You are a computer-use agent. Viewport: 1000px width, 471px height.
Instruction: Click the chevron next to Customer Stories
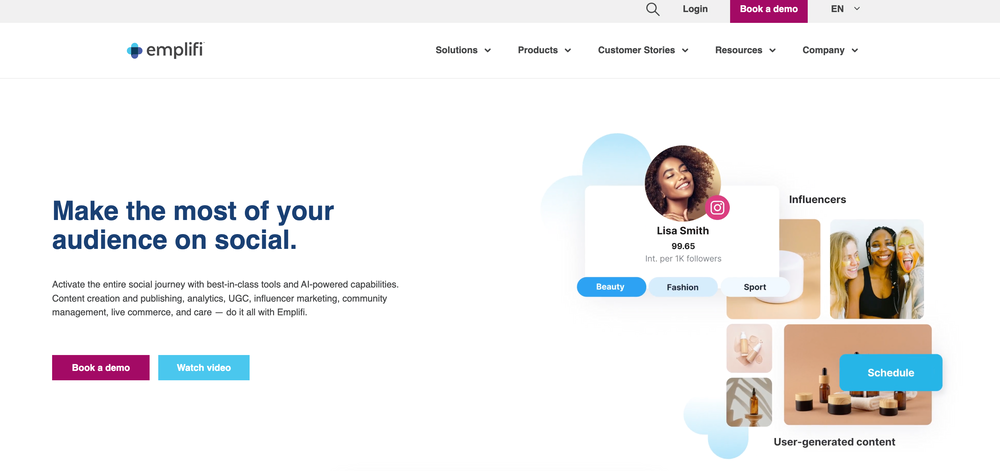685,50
